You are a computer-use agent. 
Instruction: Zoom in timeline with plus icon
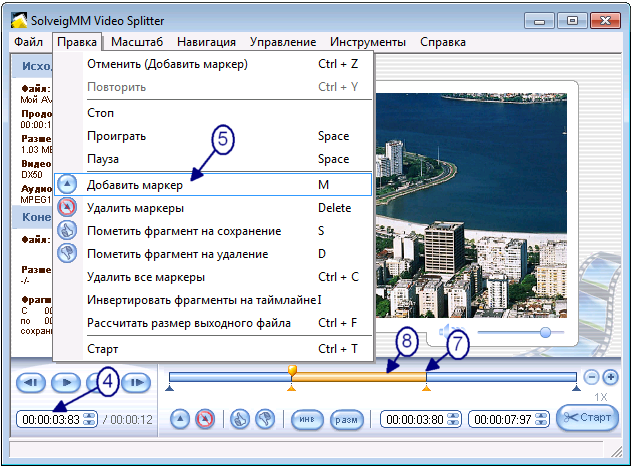click(x=610, y=377)
